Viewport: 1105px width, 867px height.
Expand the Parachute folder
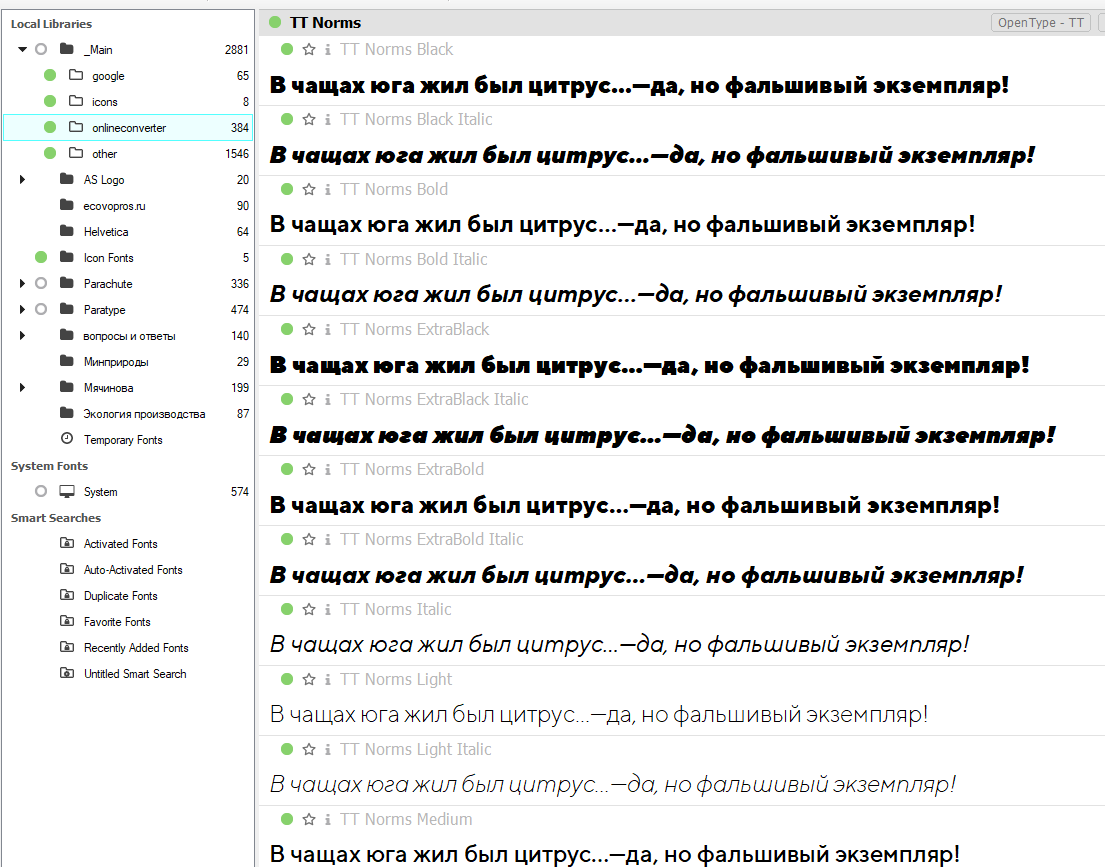tap(23, 283)
